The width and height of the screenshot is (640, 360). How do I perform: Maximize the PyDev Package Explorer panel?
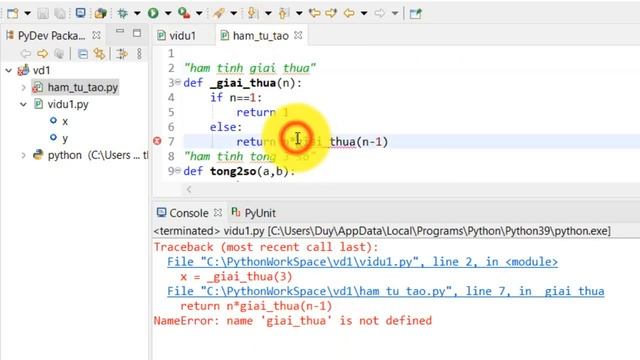pos(137,33)
